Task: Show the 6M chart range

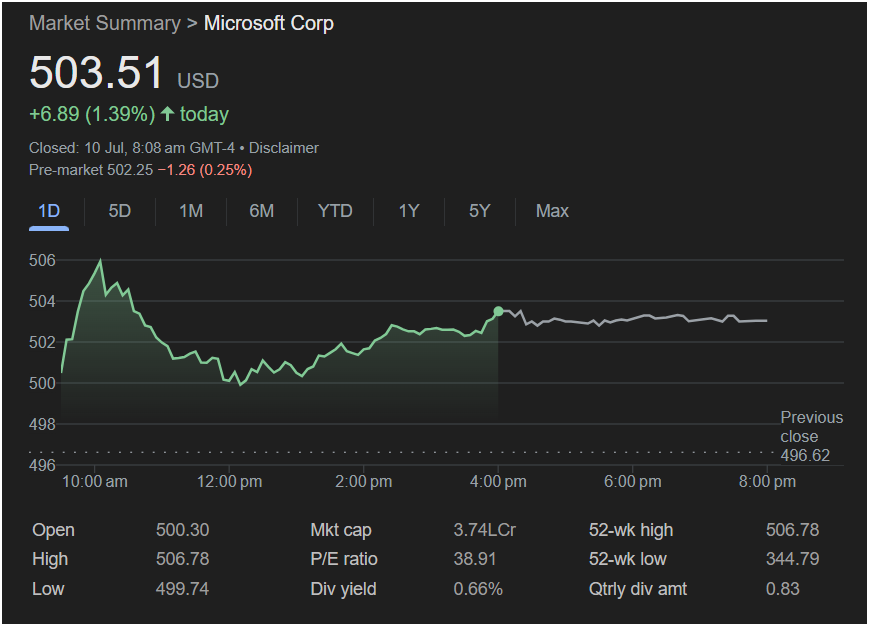Action: point(262,211)
